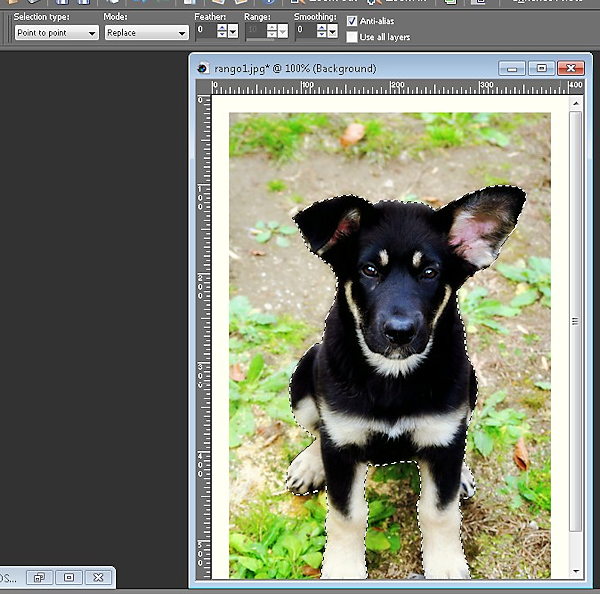
Task: Open the Mode dropdown showing Replace
Action: 147,33
